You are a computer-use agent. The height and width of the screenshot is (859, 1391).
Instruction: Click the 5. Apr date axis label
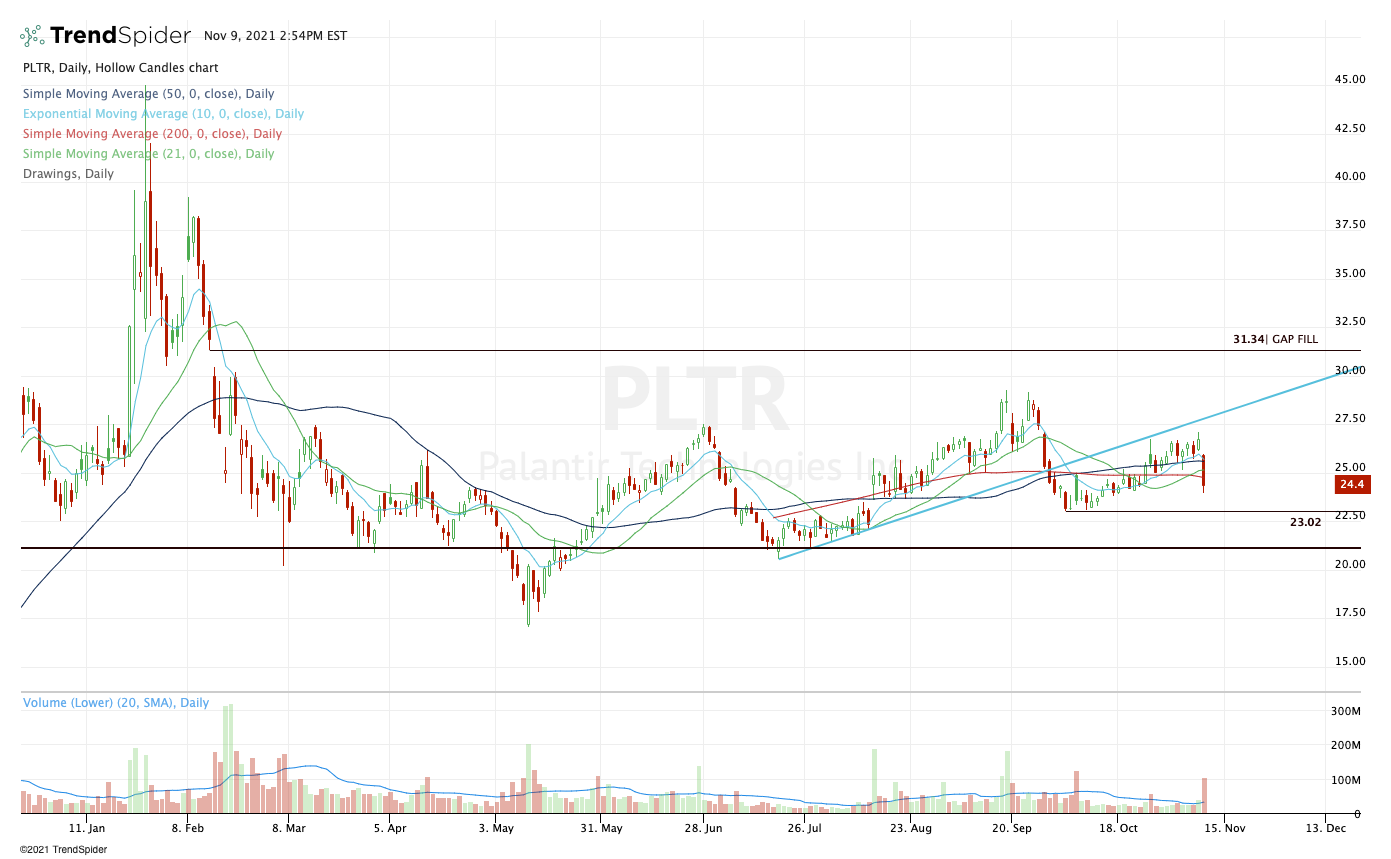coord(390,829)
